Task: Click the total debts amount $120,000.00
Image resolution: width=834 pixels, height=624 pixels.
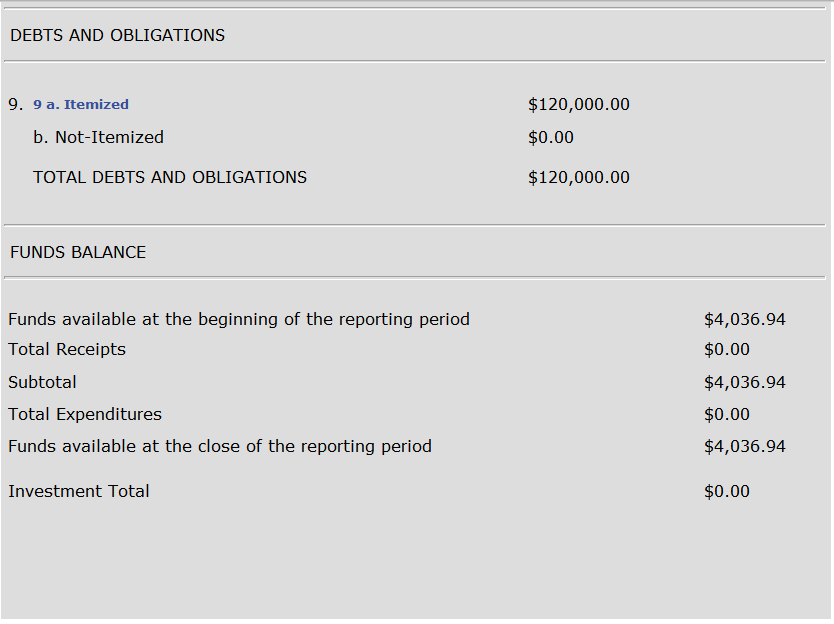Action: [579, 177]
